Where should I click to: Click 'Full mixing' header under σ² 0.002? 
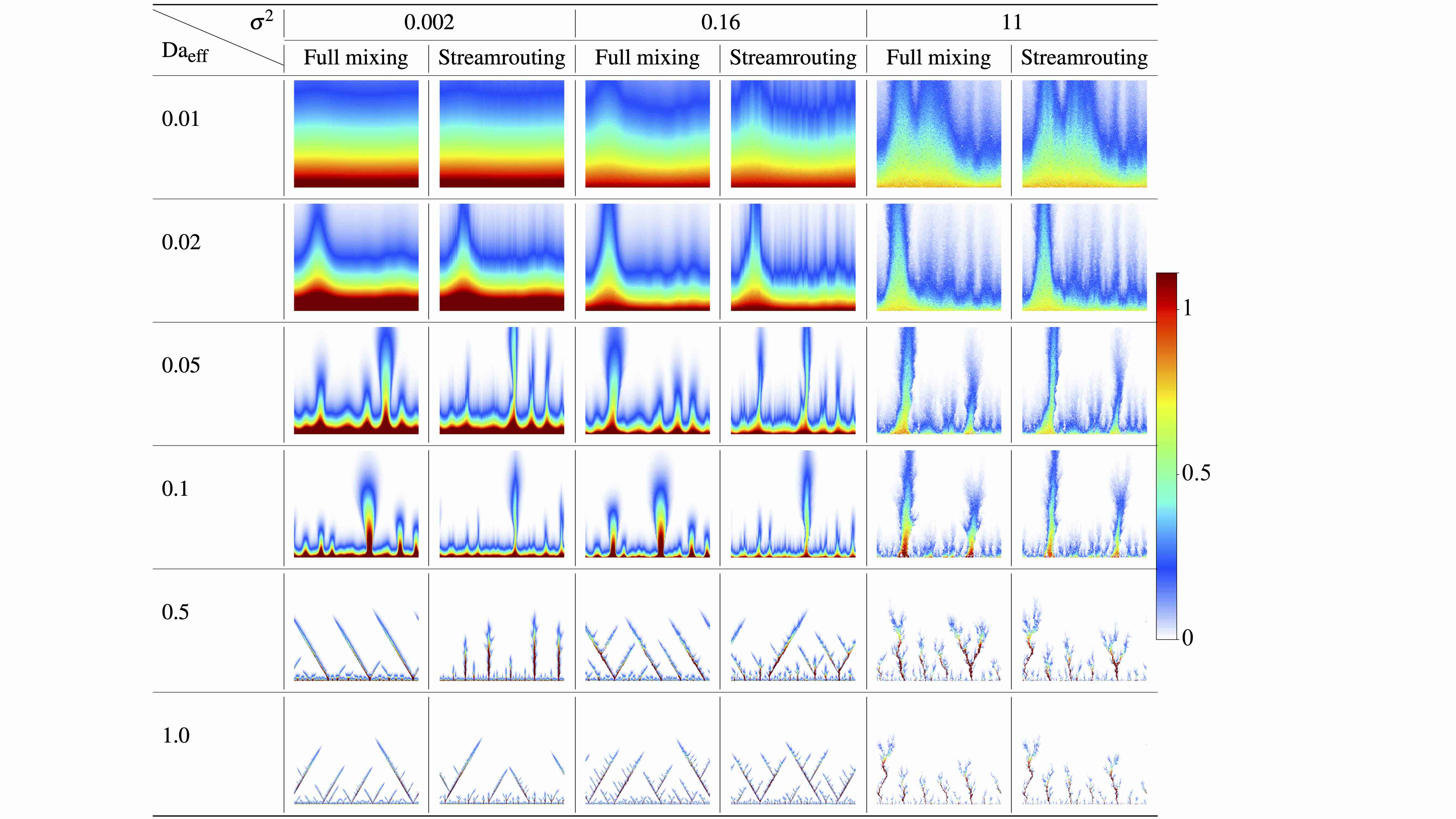tap(356, 58)
